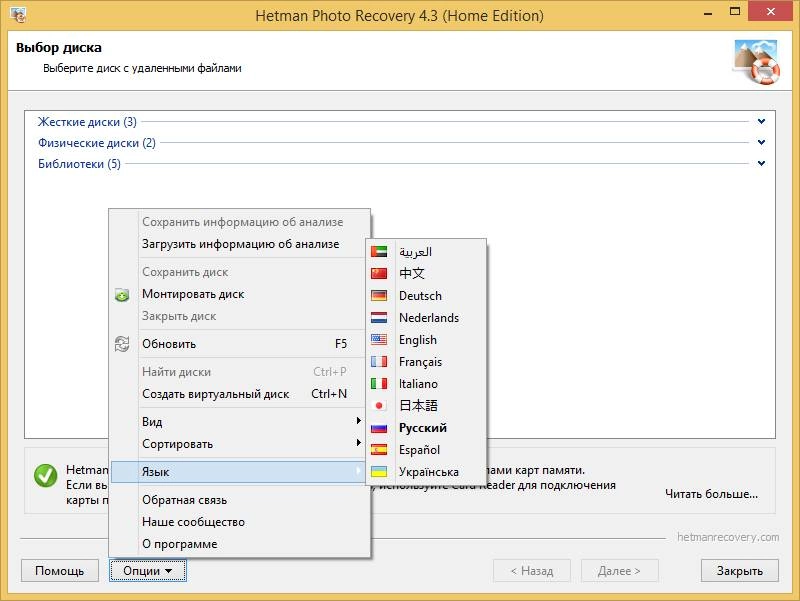
Task: Click the United Arab Emirates flag icon
Action: (x=379, y=252)
